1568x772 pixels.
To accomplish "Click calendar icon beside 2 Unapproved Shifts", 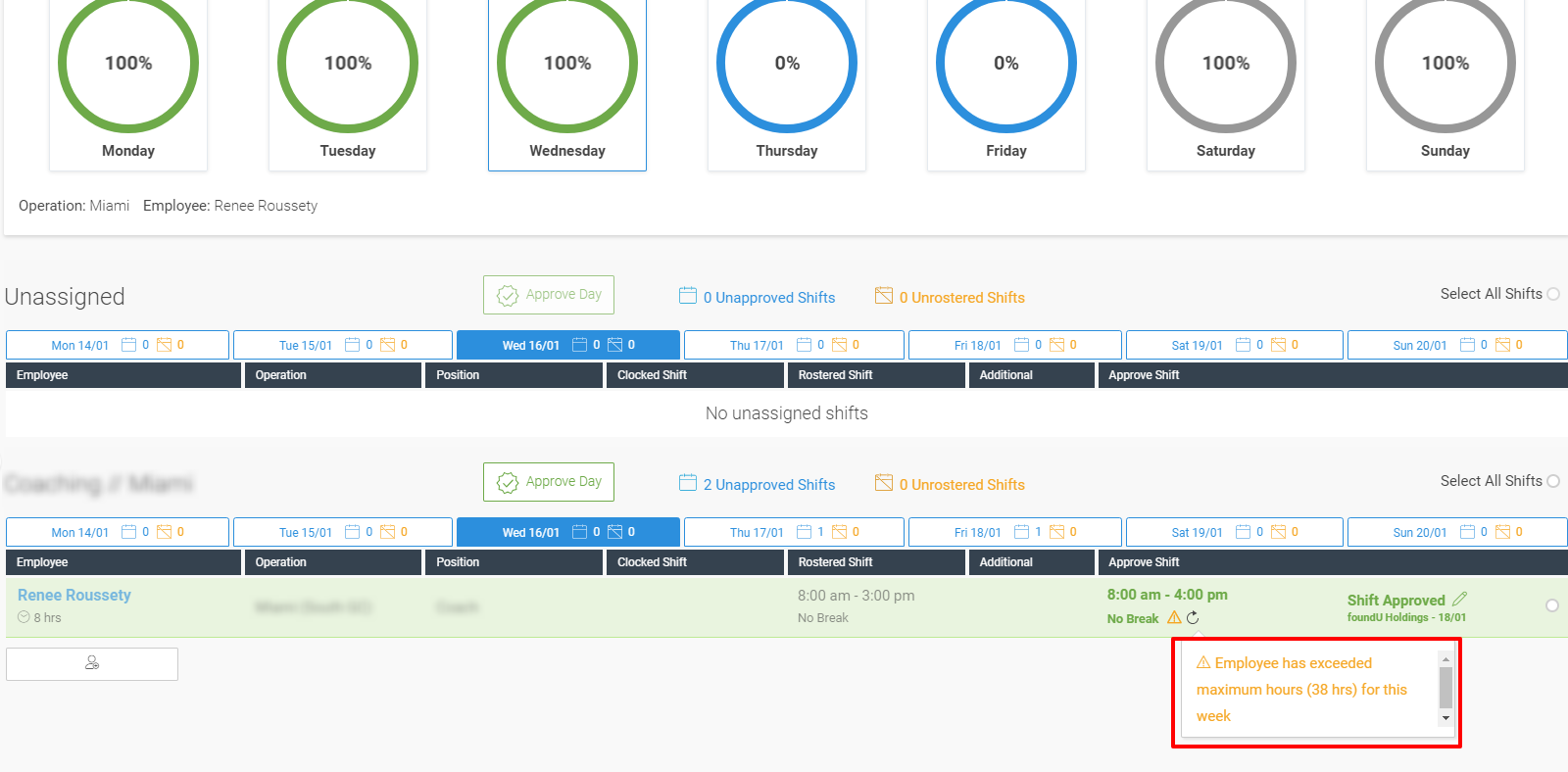I will [688, 483].
